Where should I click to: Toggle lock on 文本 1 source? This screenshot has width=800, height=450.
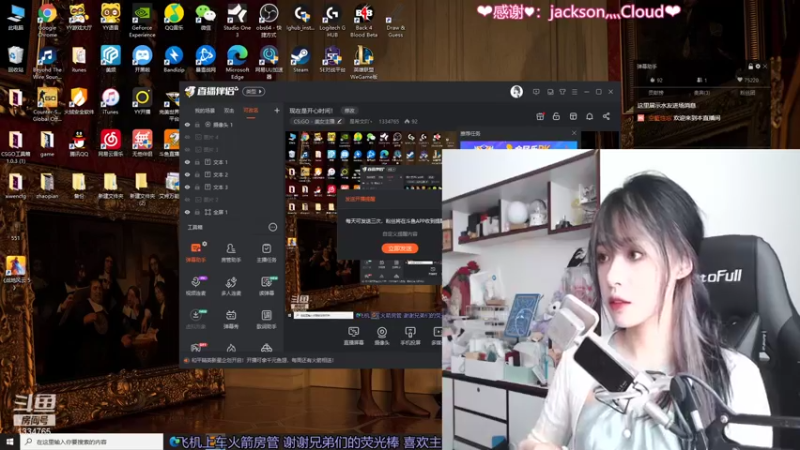click(x=197, y=162)
